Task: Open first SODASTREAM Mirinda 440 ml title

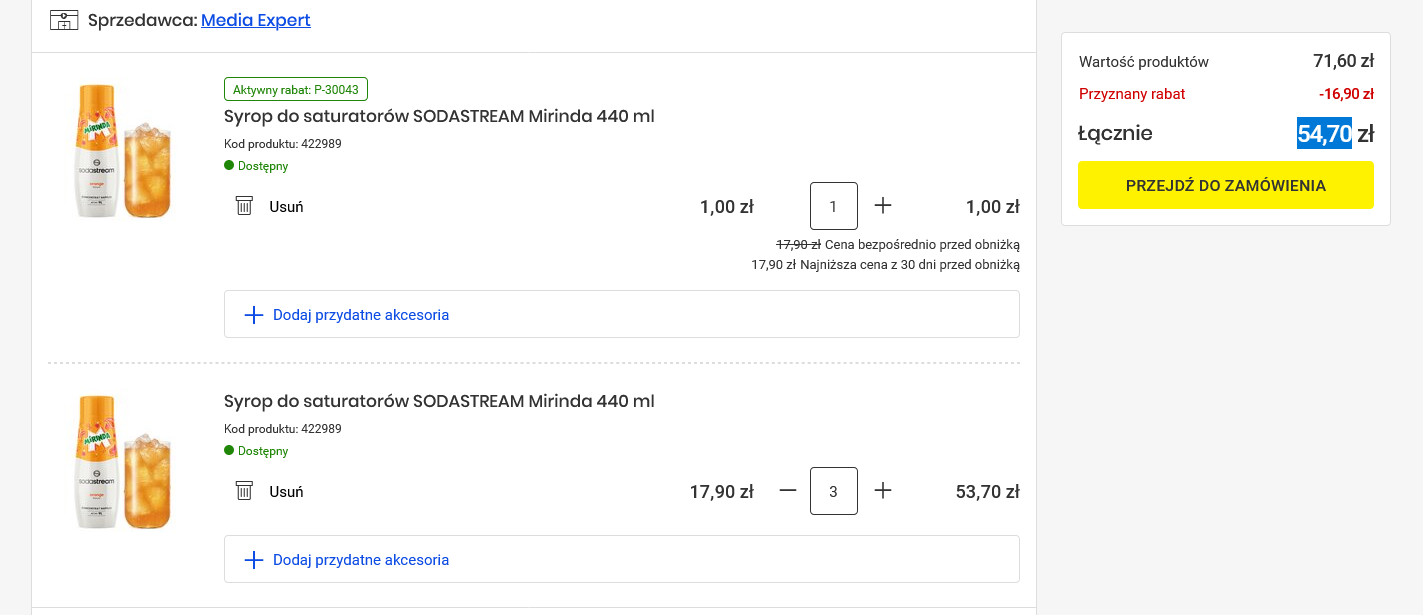Action: (x=439, y=116)
